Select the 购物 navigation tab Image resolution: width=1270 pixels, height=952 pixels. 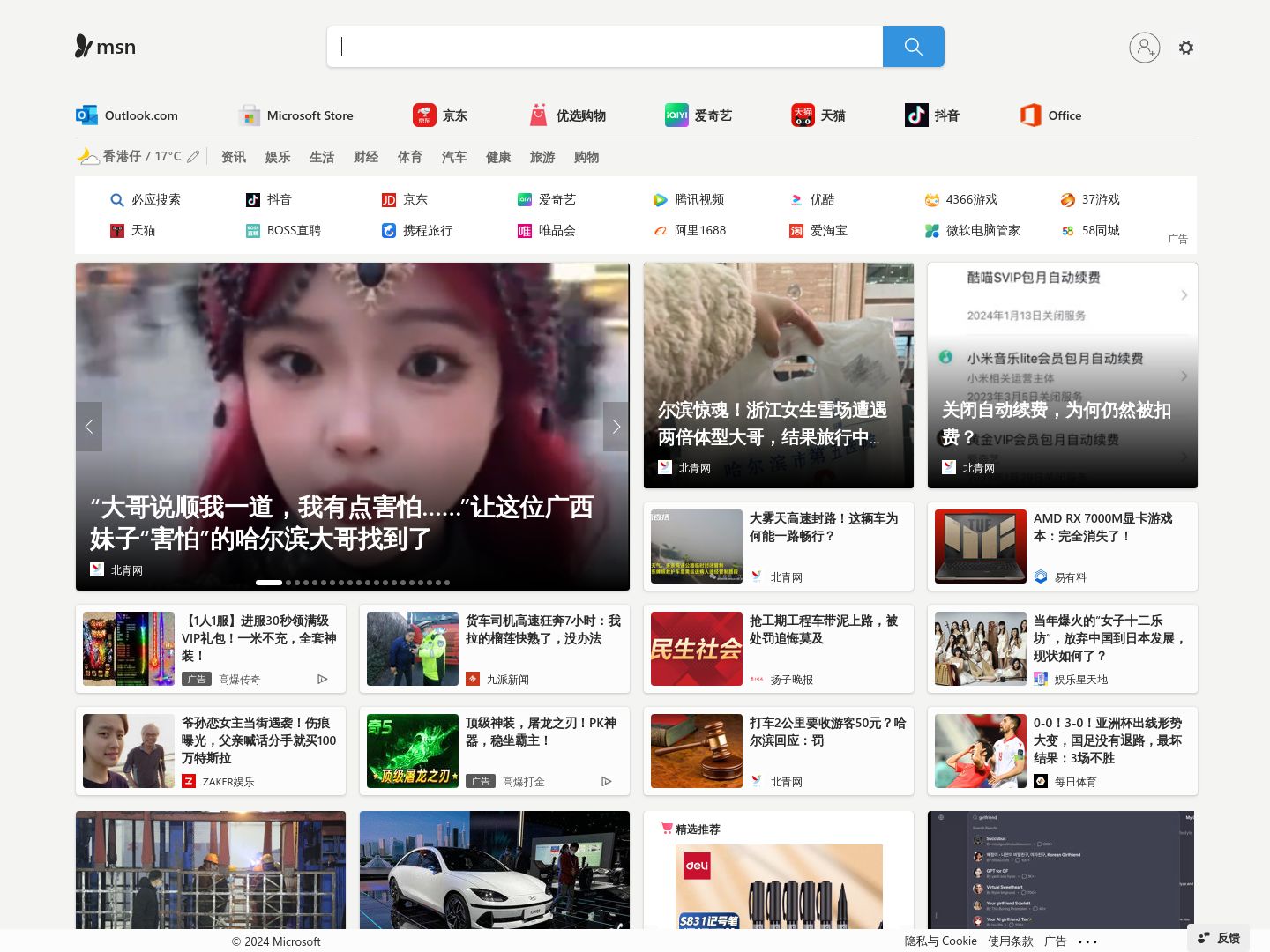click(586, 157)
